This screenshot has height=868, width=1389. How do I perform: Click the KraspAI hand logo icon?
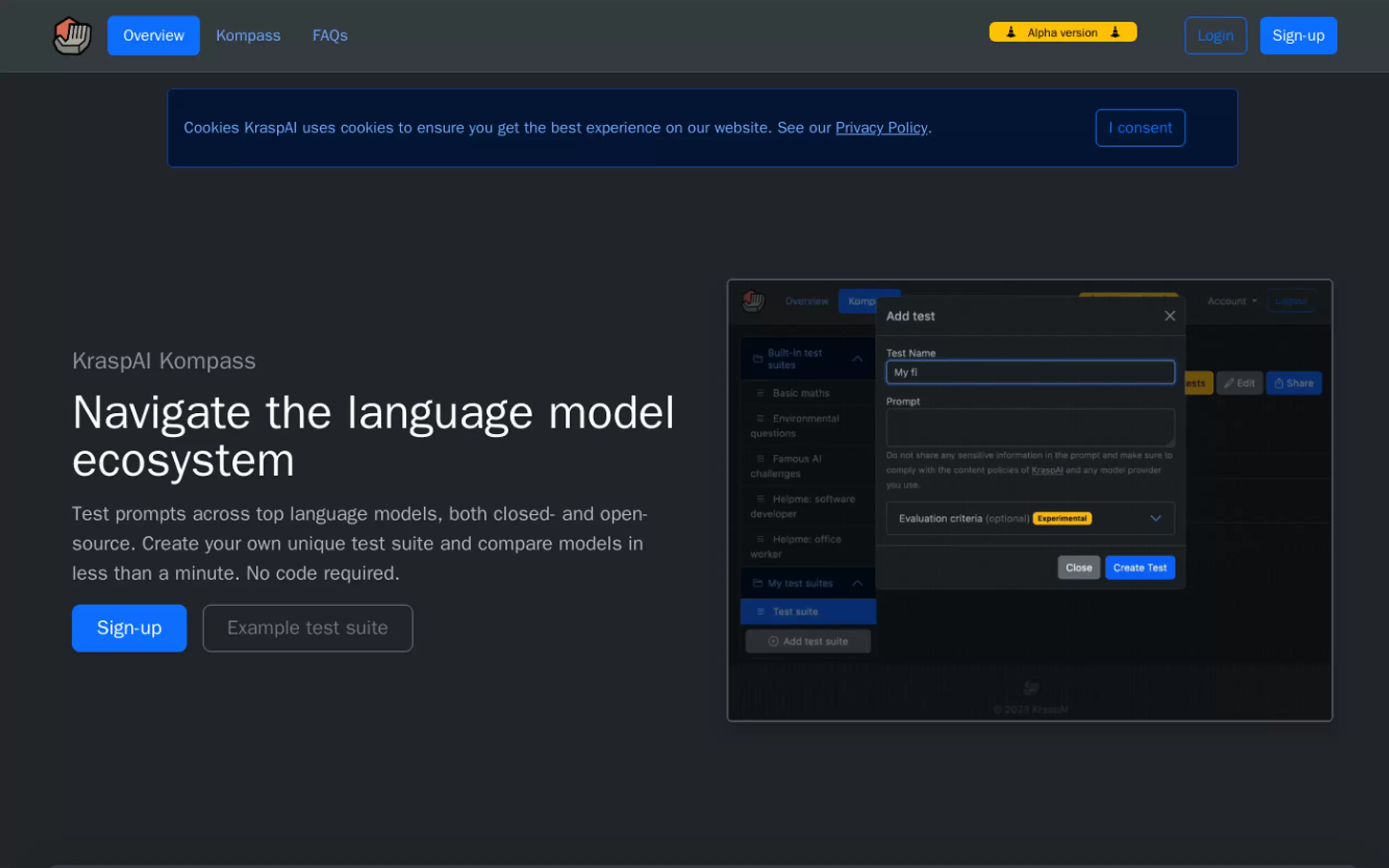coord(72,36)
